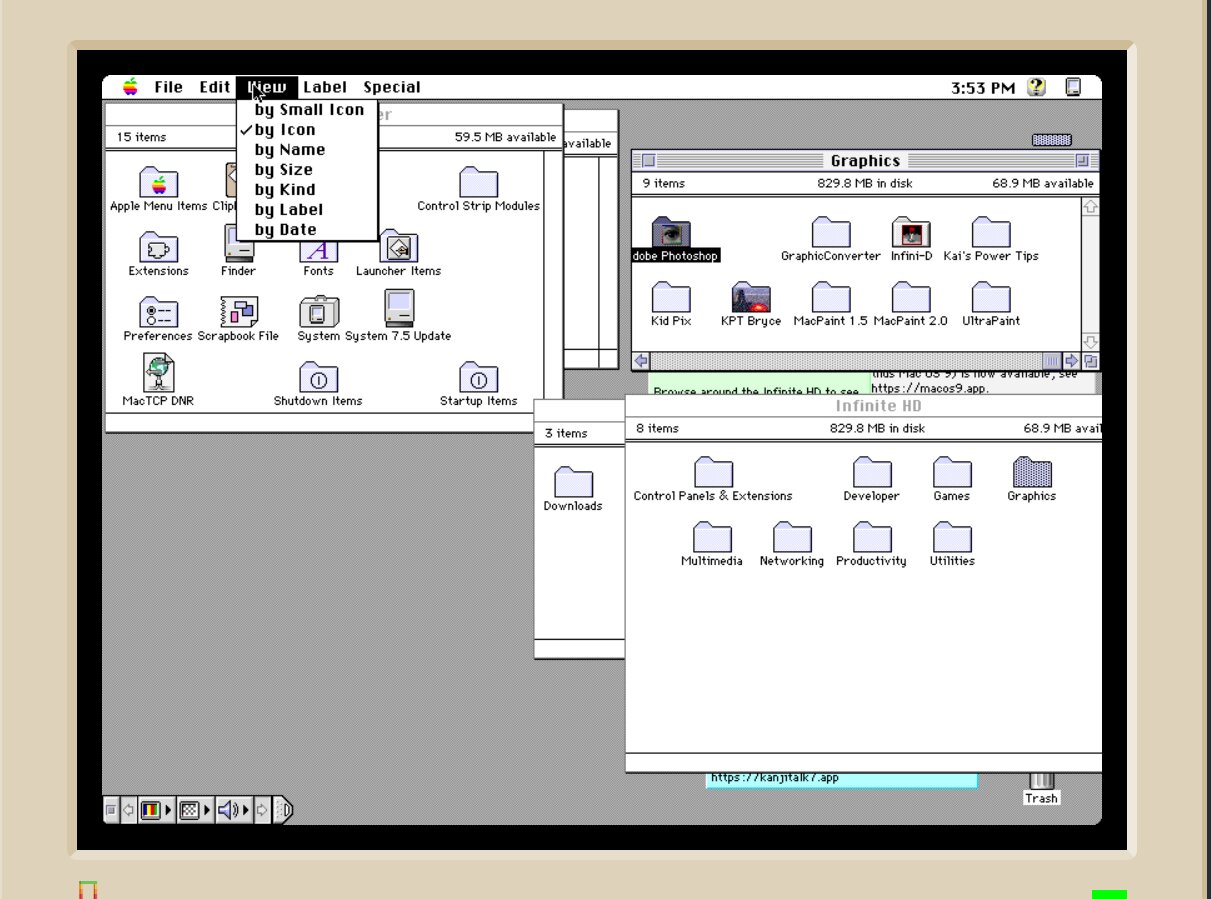Toggle the Graphics window zoom box
The height and width of the screenshot is (899, 1211).
click(1082, 161)
